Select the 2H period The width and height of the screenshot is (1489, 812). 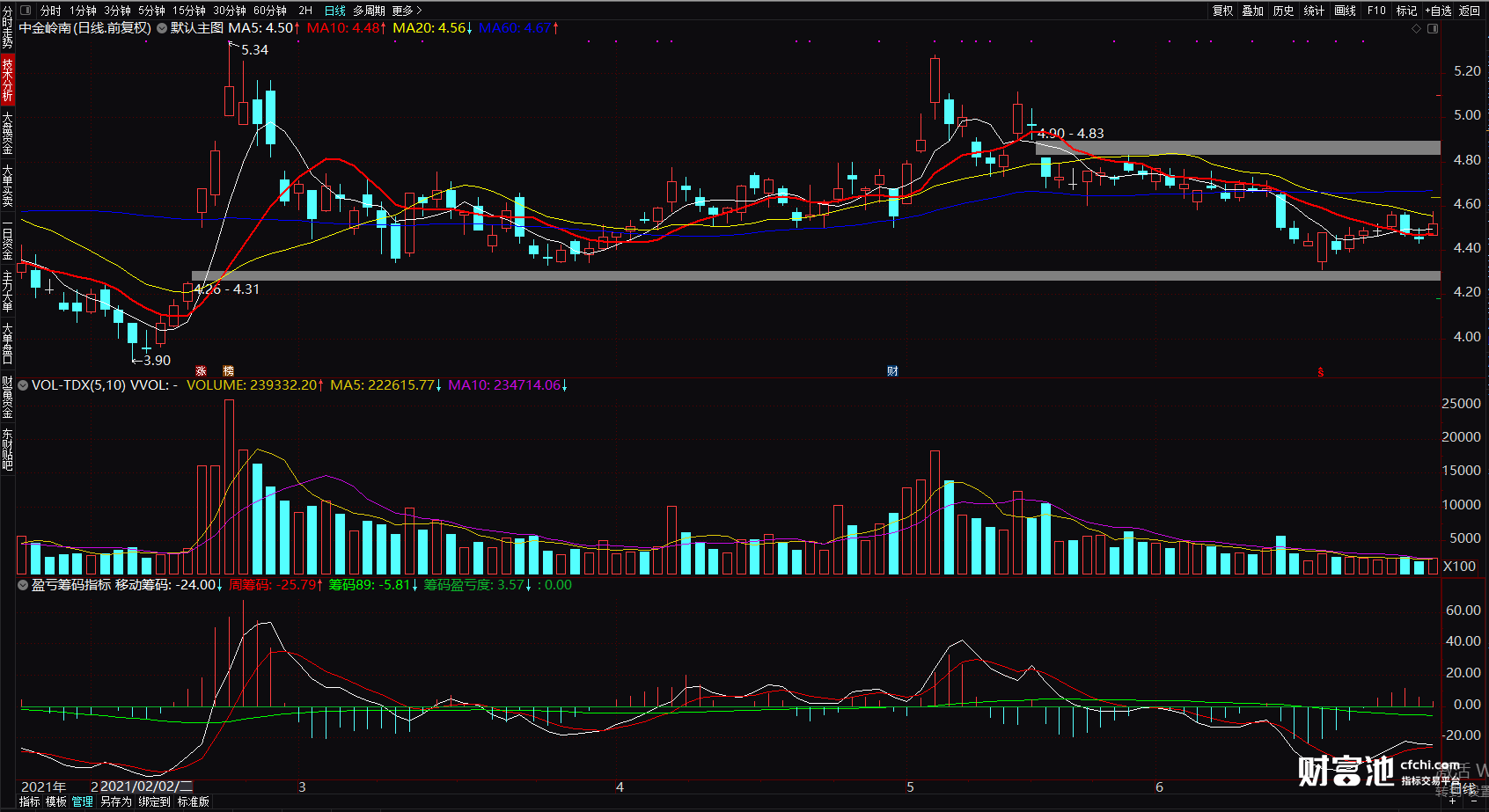(305, 11)
